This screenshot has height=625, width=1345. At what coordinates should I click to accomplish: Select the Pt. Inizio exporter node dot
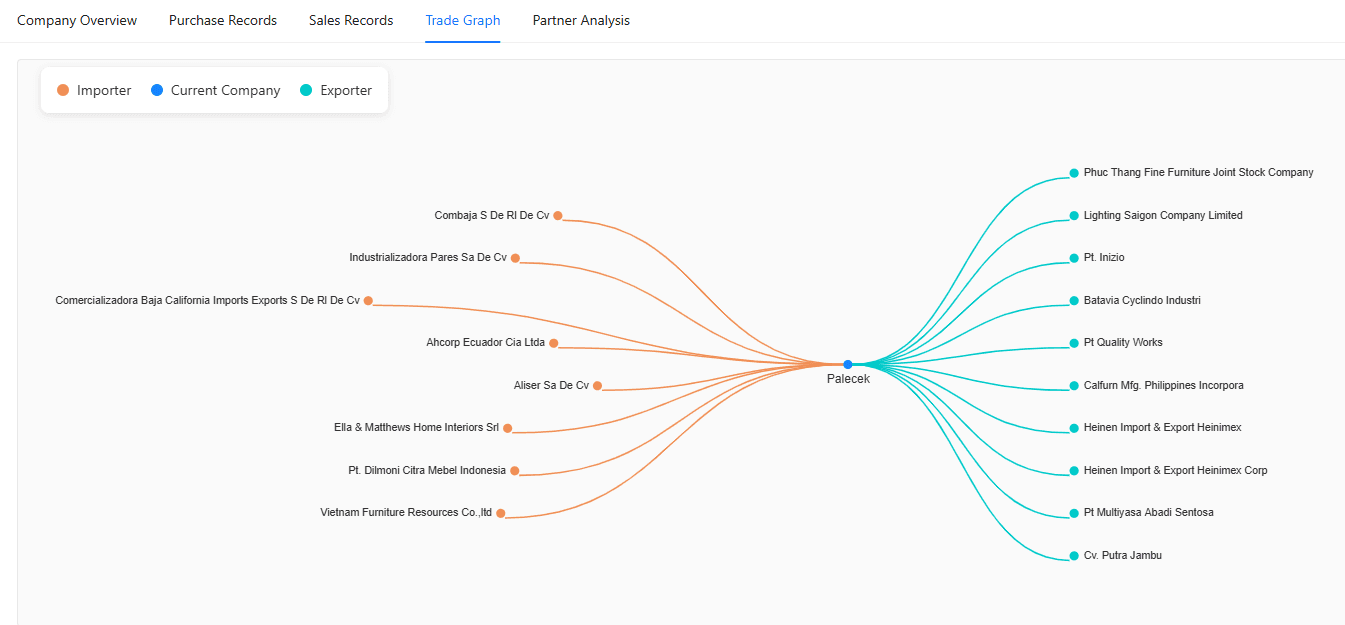pyautogui.click(x=1074, y=258)
